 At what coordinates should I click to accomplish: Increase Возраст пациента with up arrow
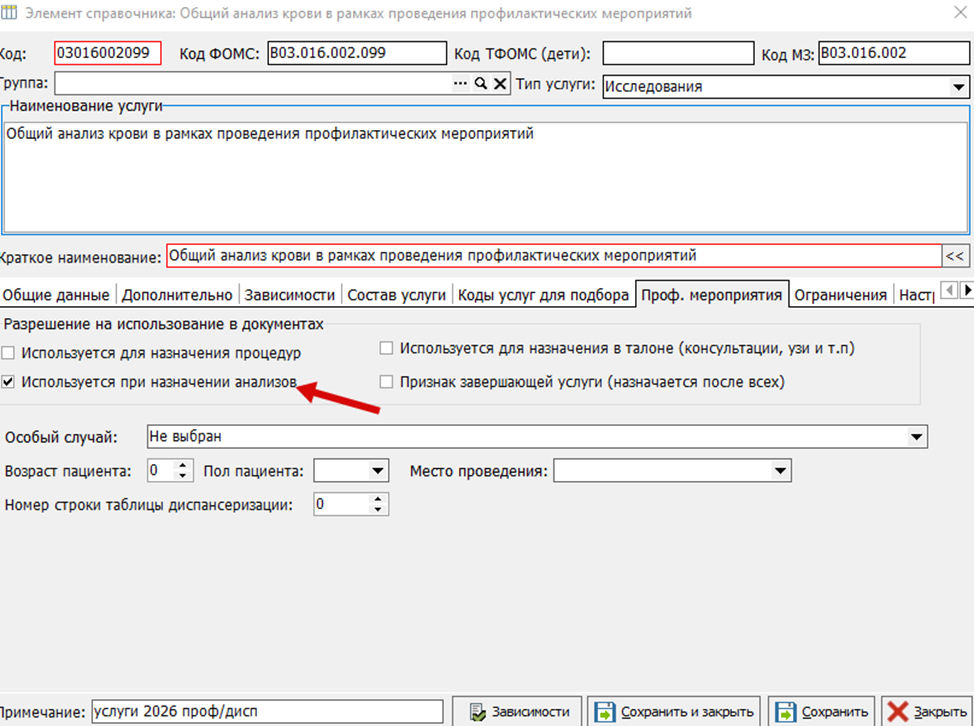(183, 465)
